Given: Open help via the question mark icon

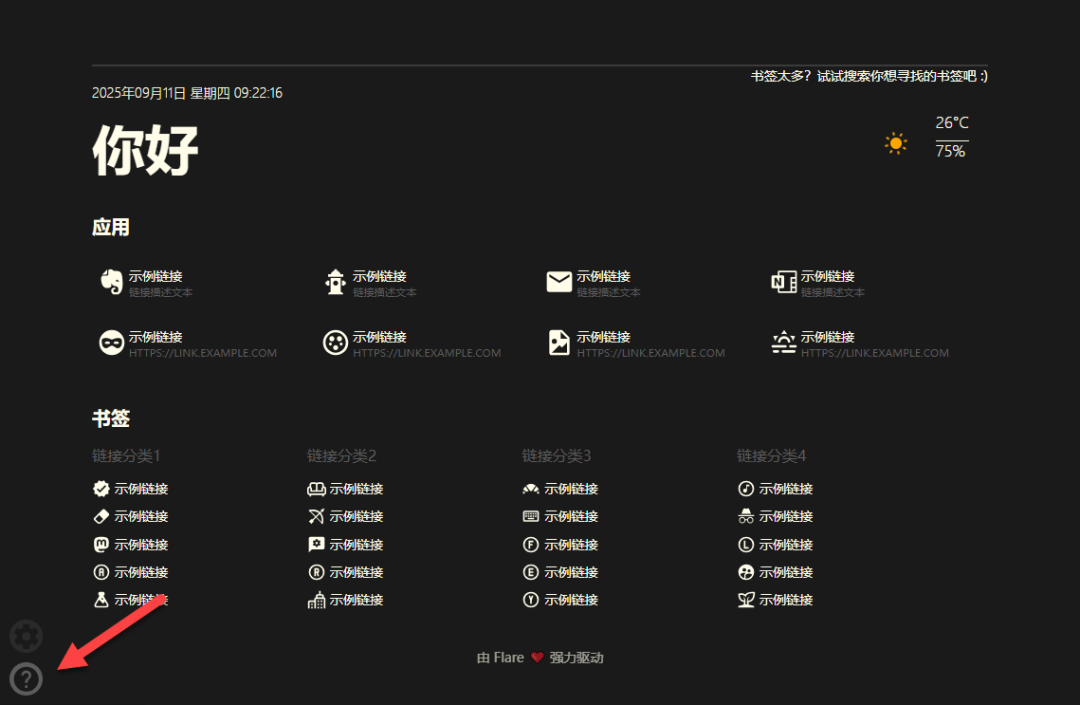Looking at the screenshot, I should tap(26, 679).
